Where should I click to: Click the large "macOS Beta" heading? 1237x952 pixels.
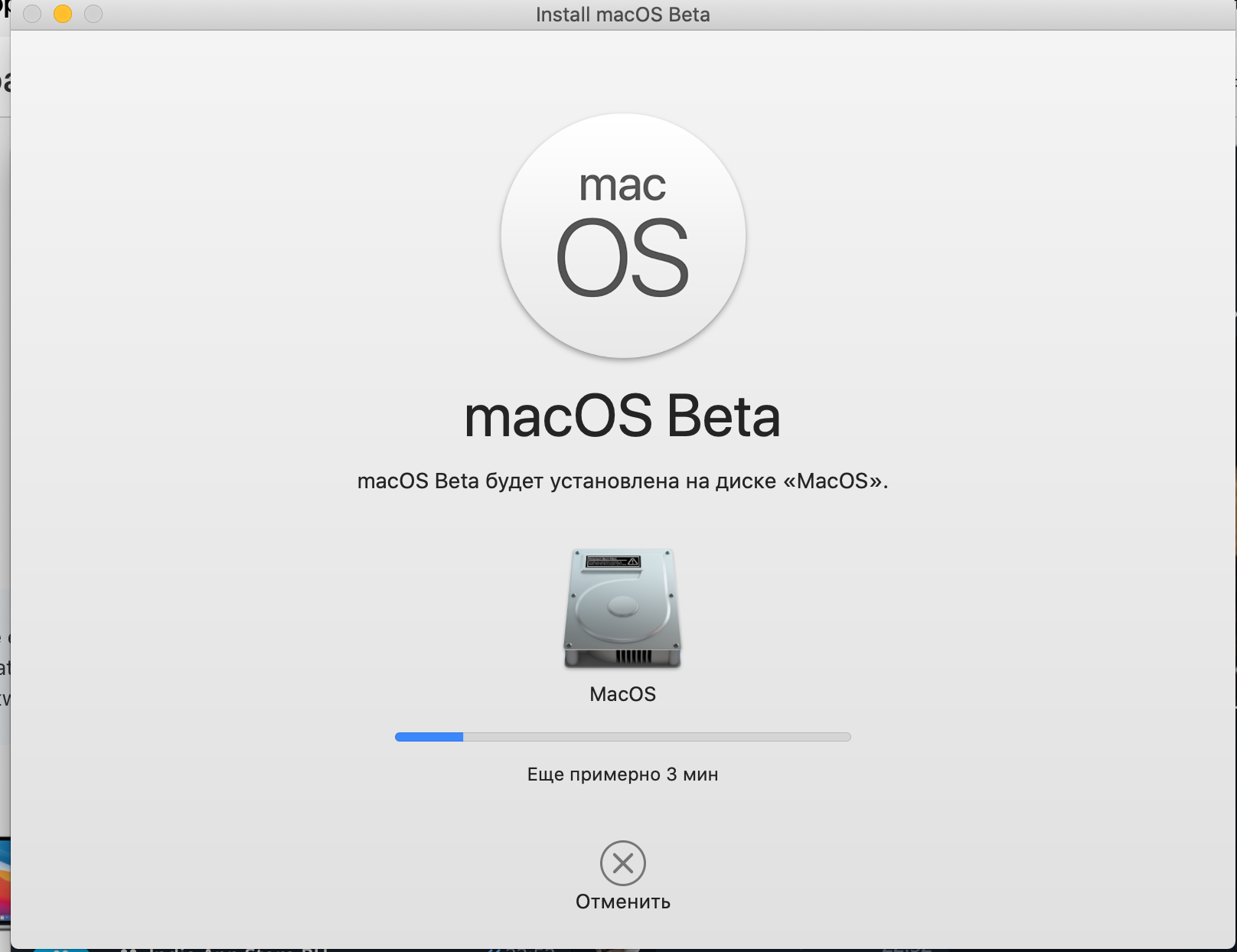point(622,417)
